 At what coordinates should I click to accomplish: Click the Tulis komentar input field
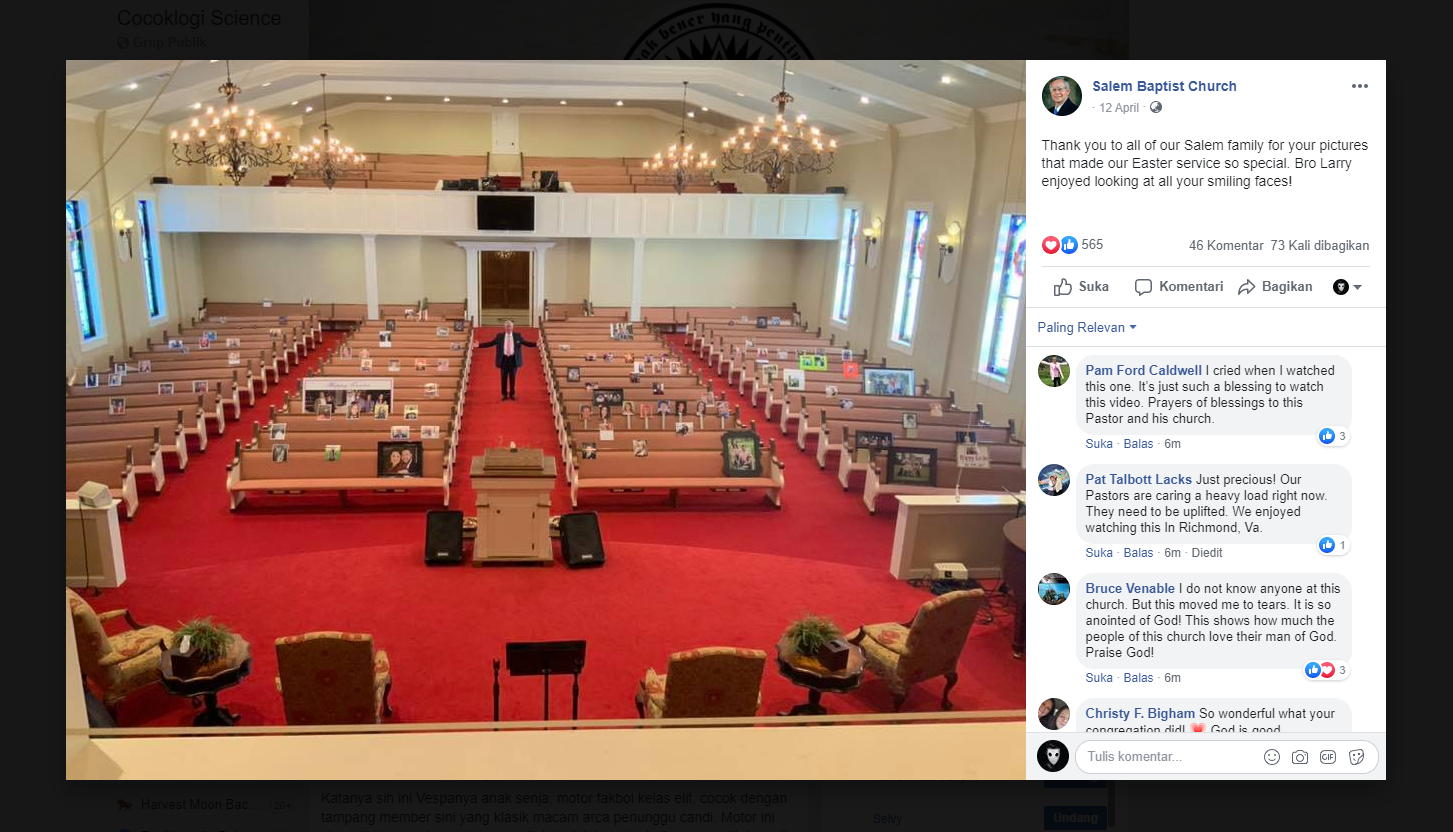[x=1165, y=757]
